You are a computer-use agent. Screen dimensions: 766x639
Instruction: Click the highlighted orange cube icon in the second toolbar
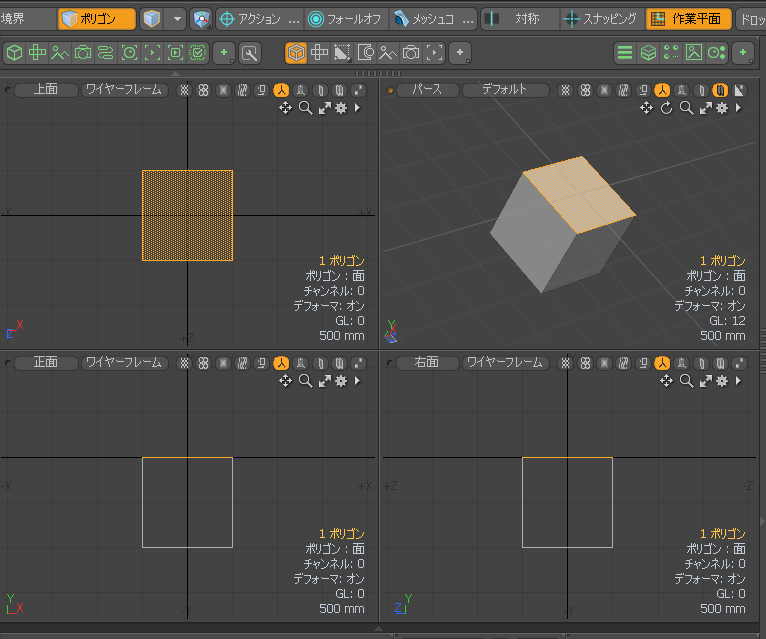click(296, 53)
